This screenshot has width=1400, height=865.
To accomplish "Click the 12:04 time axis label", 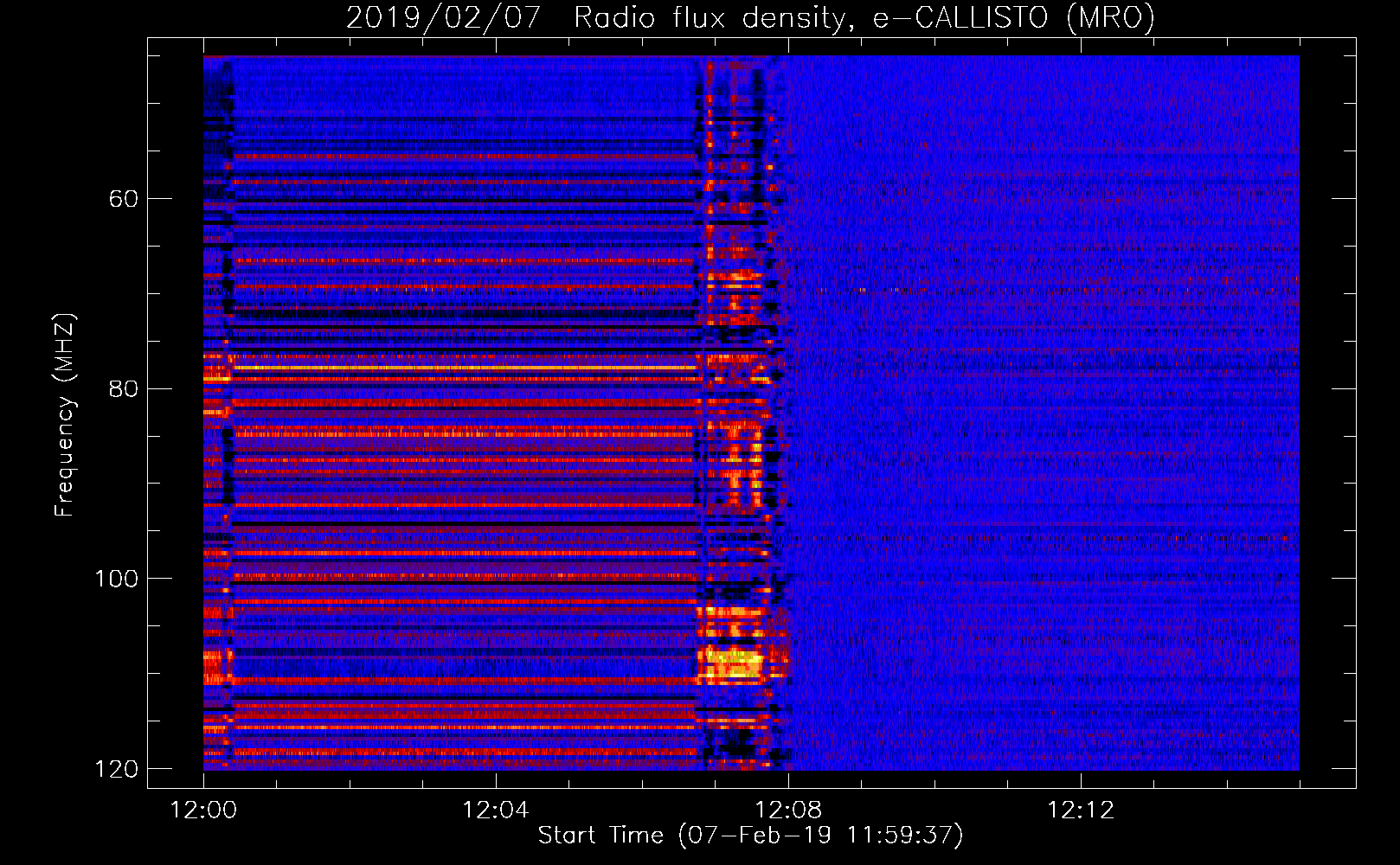I will tap(496, 810).
